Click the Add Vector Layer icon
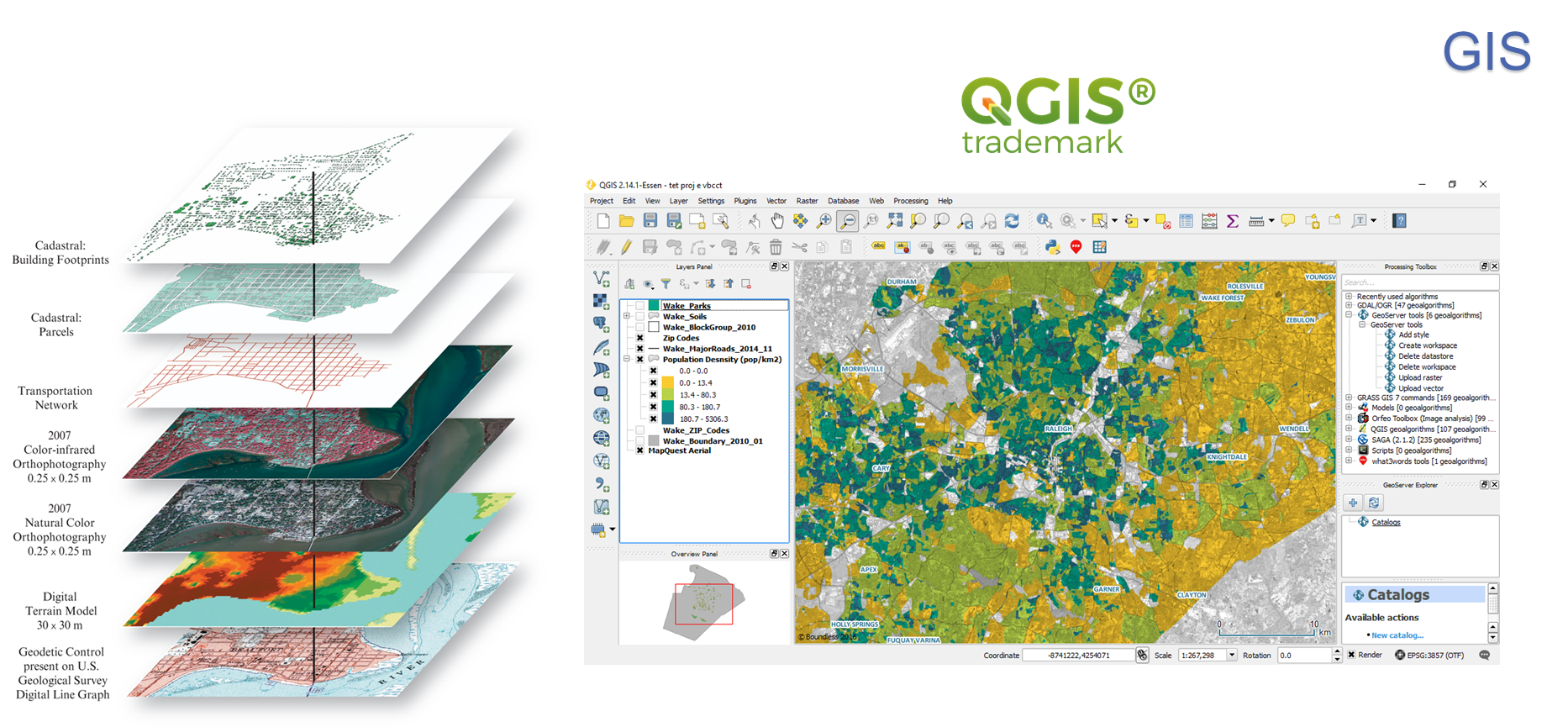The image size is (1568, 727). (601, 278)
